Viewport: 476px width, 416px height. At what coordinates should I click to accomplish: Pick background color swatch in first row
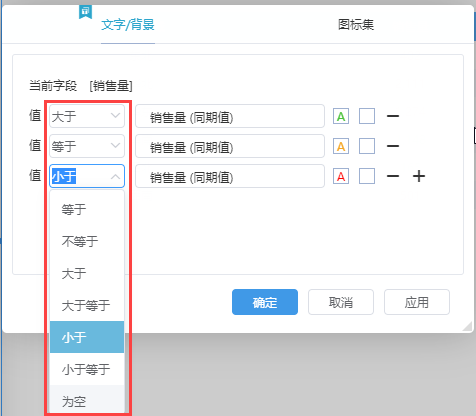point(367,116)
